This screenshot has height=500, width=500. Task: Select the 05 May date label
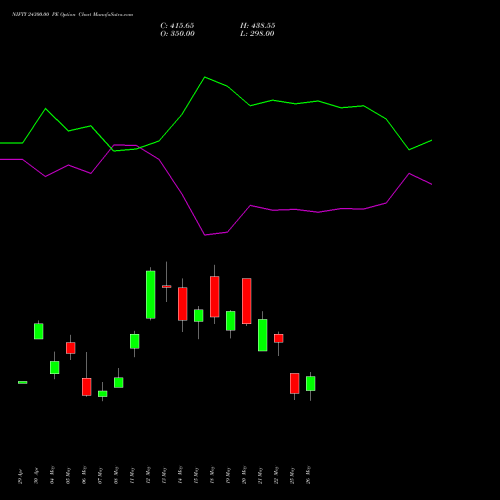[x=68, y=475]
